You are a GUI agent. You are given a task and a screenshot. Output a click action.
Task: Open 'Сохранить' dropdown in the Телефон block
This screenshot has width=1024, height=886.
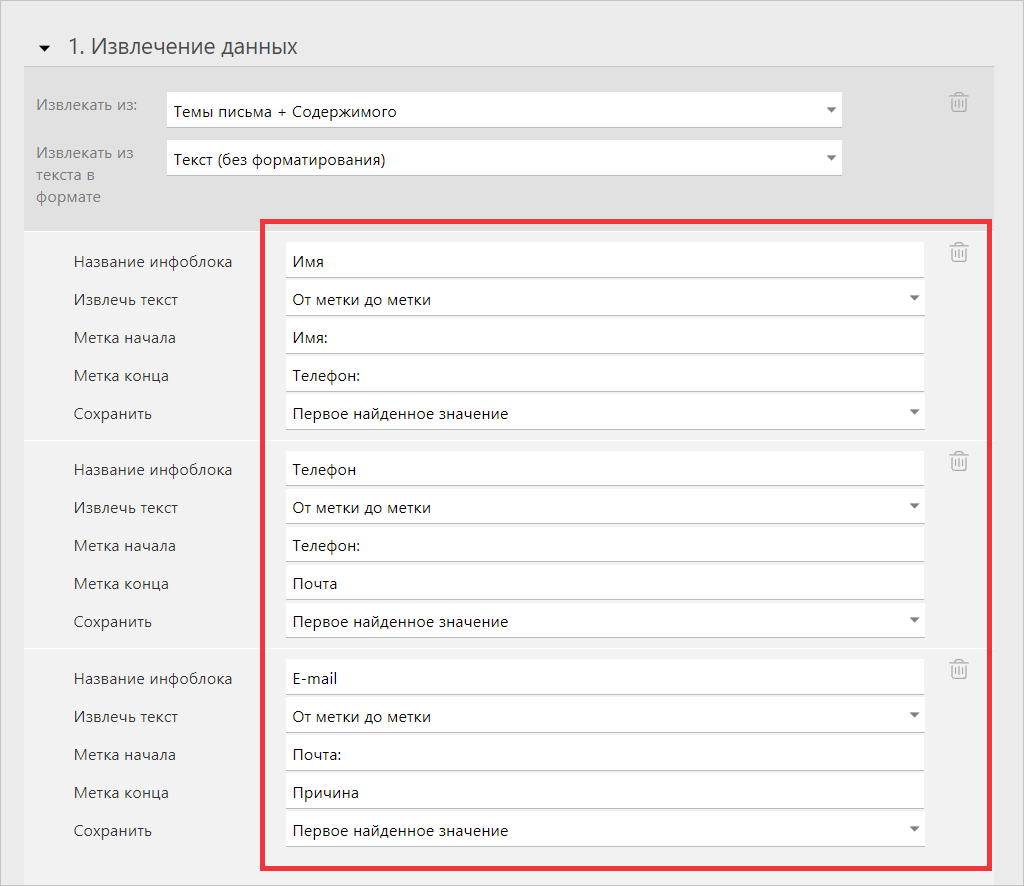pyautogui.click(x=605, y=620)
